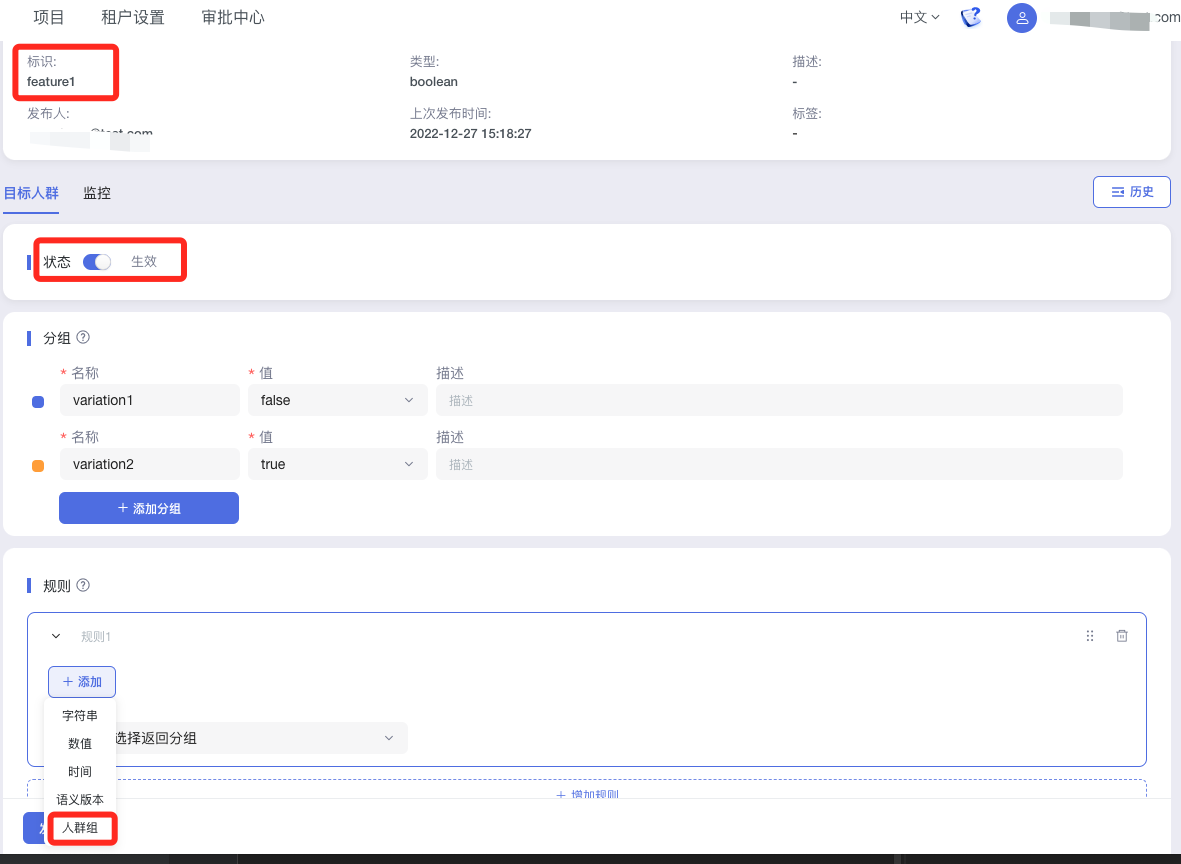Open the variation2 value dropdown showing true
Screen dimensions: 1181x864
click(x=337, y=464)
